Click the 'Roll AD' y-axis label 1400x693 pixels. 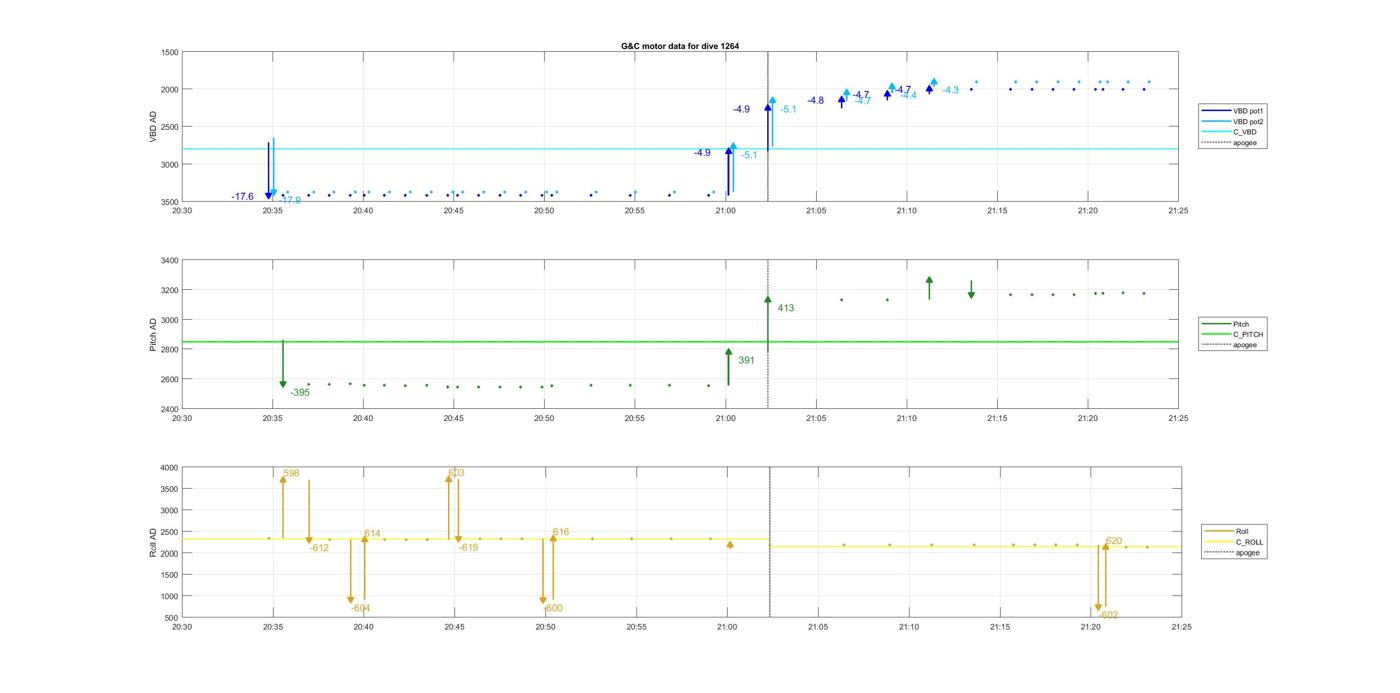pos(153,541)
